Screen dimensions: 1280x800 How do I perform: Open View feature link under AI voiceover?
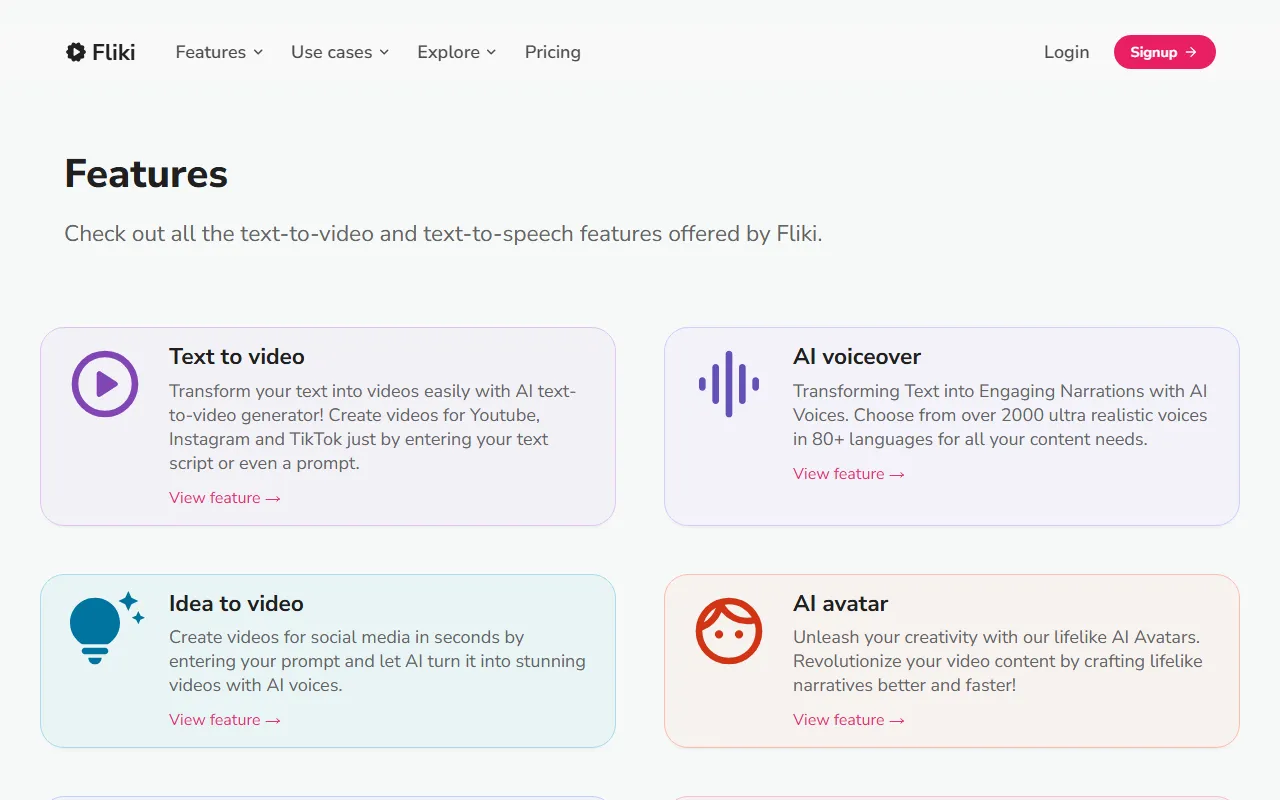848,474
